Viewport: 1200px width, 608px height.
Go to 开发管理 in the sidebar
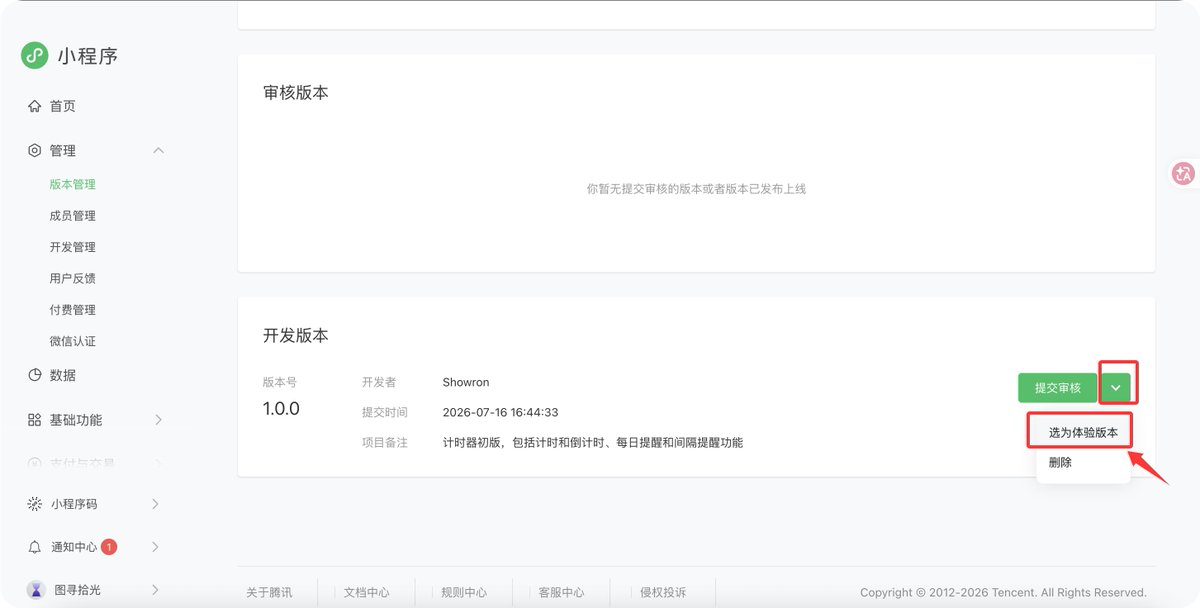tap(73, 247)
